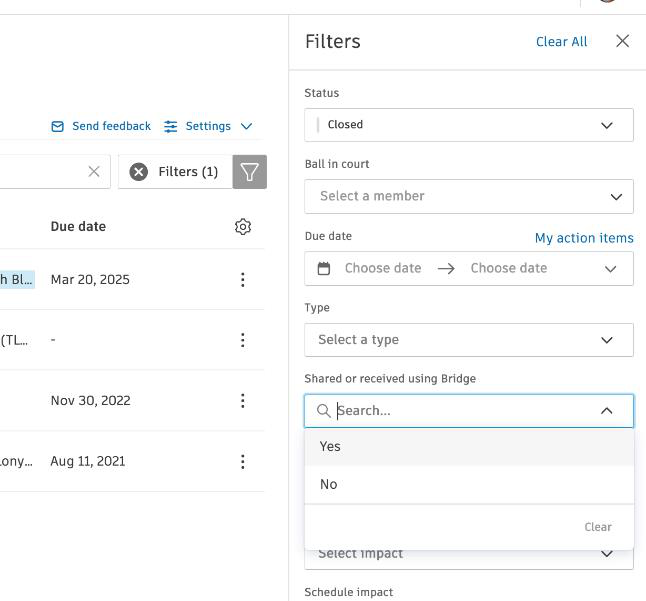Open the three-dot menu for the dash due date row
646x601 pixels.
(x=242, y=340)
